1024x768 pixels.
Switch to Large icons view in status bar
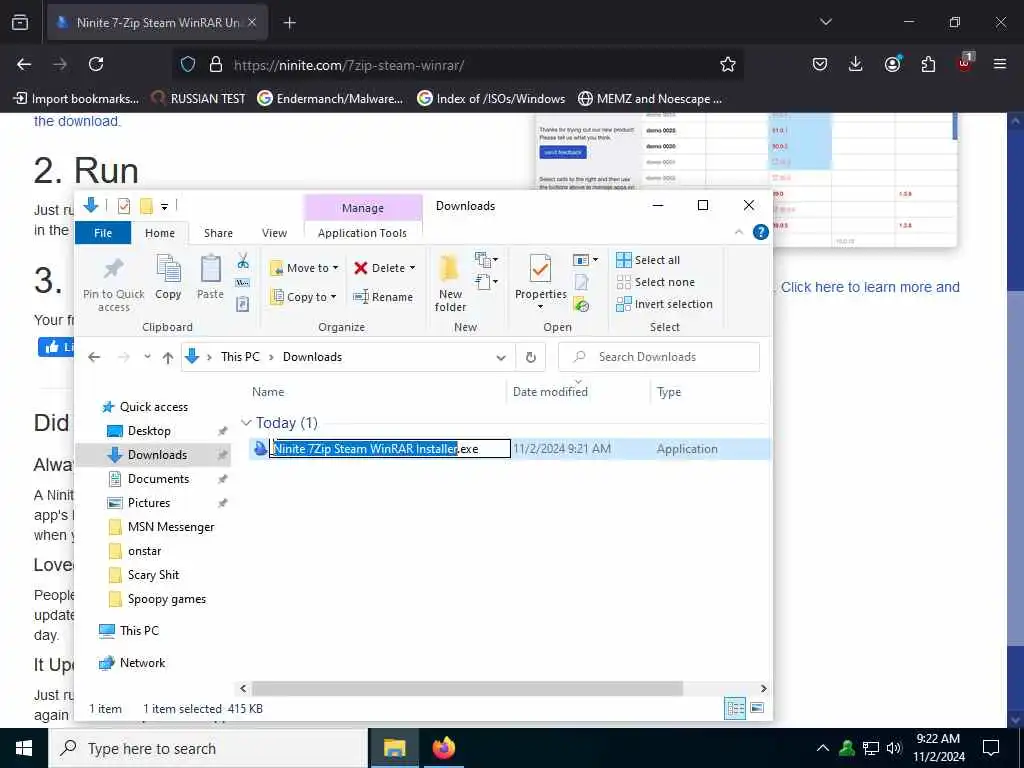tap(757, 709)
